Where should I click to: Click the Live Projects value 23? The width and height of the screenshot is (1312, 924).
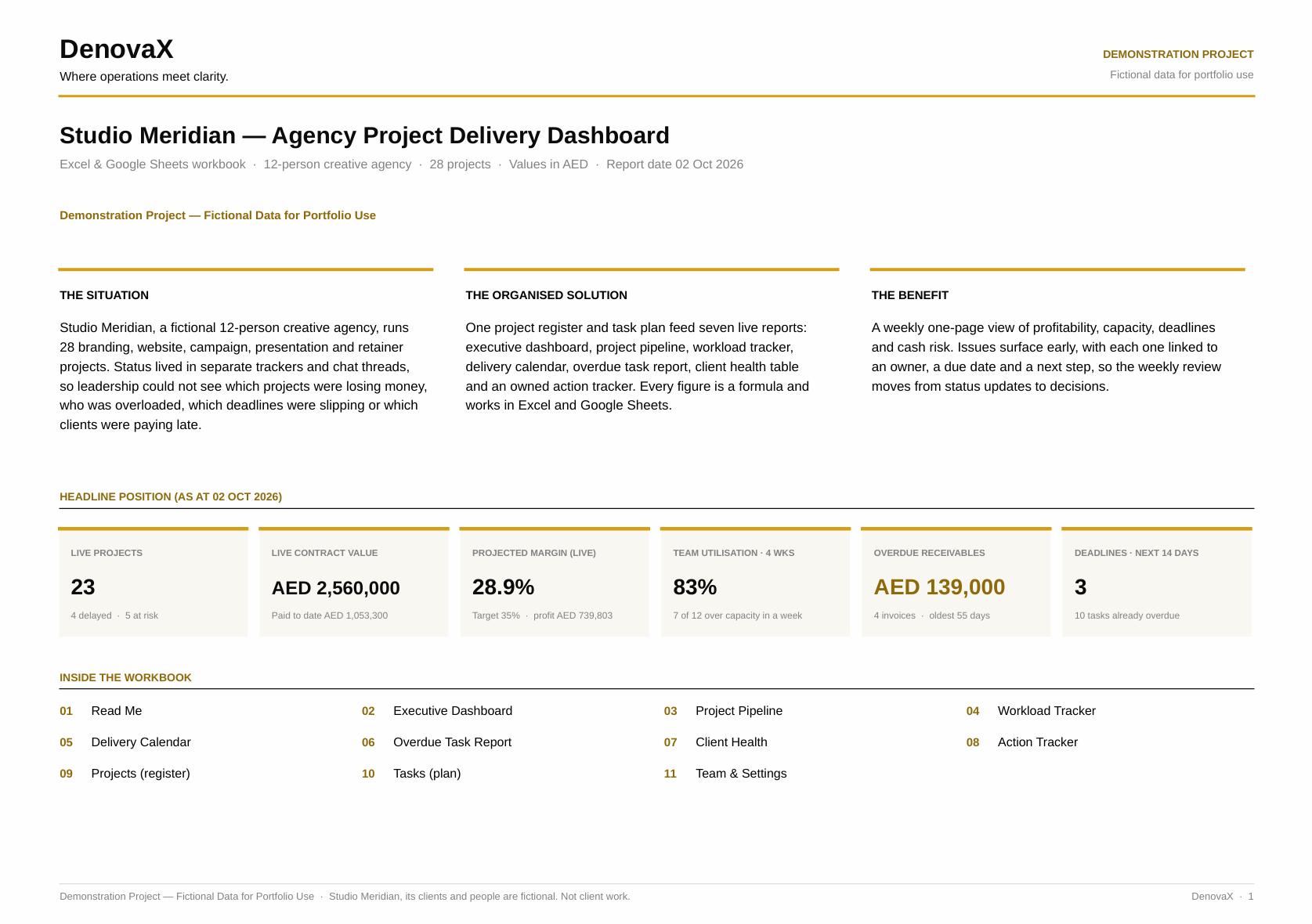tap(83, 587)
